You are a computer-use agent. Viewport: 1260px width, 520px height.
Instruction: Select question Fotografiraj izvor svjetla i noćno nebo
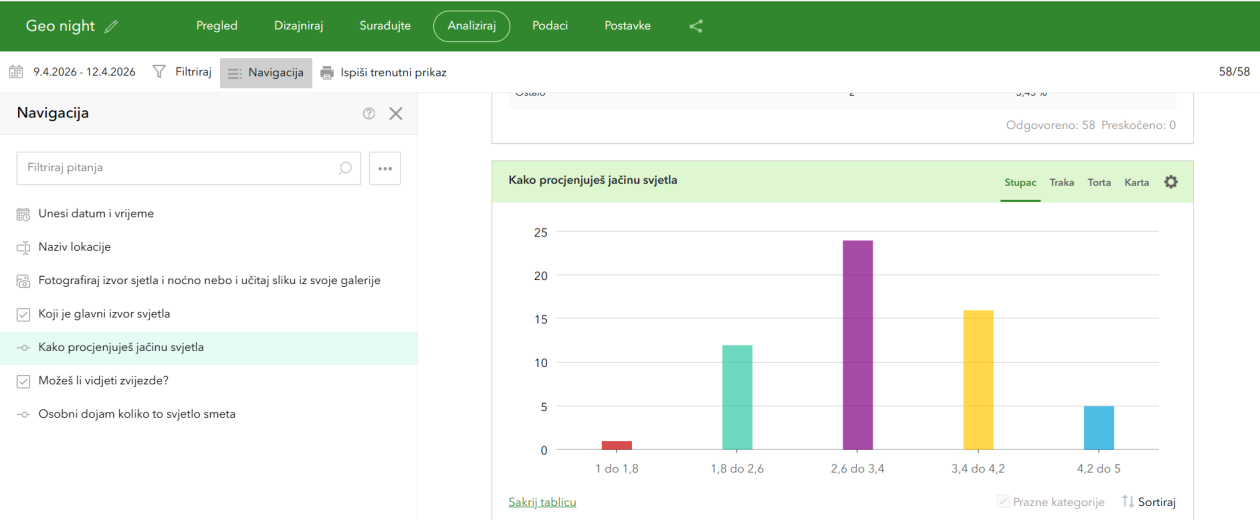tap(209, 281)
